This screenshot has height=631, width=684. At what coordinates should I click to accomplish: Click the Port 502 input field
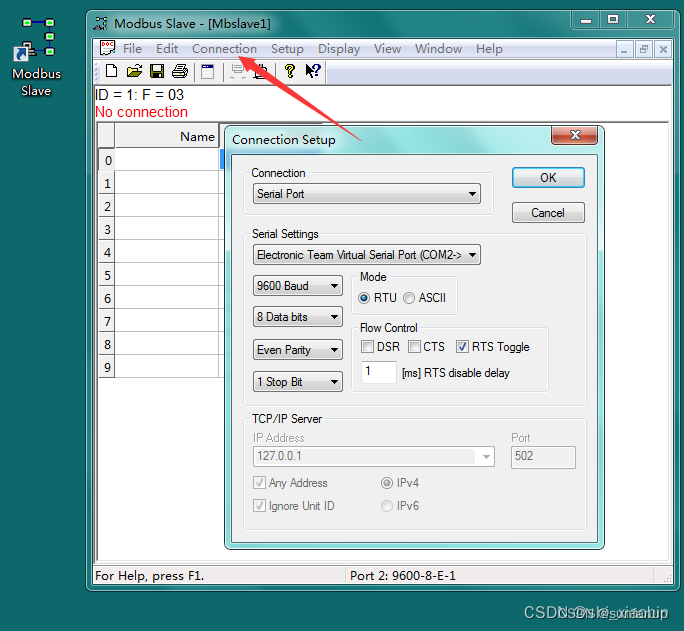[543, 457]
